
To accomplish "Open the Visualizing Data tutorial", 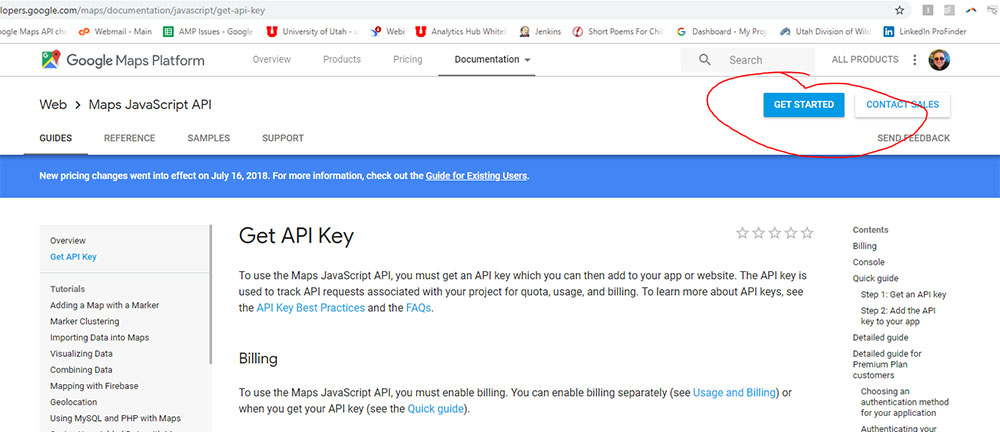I will point(82,354).
